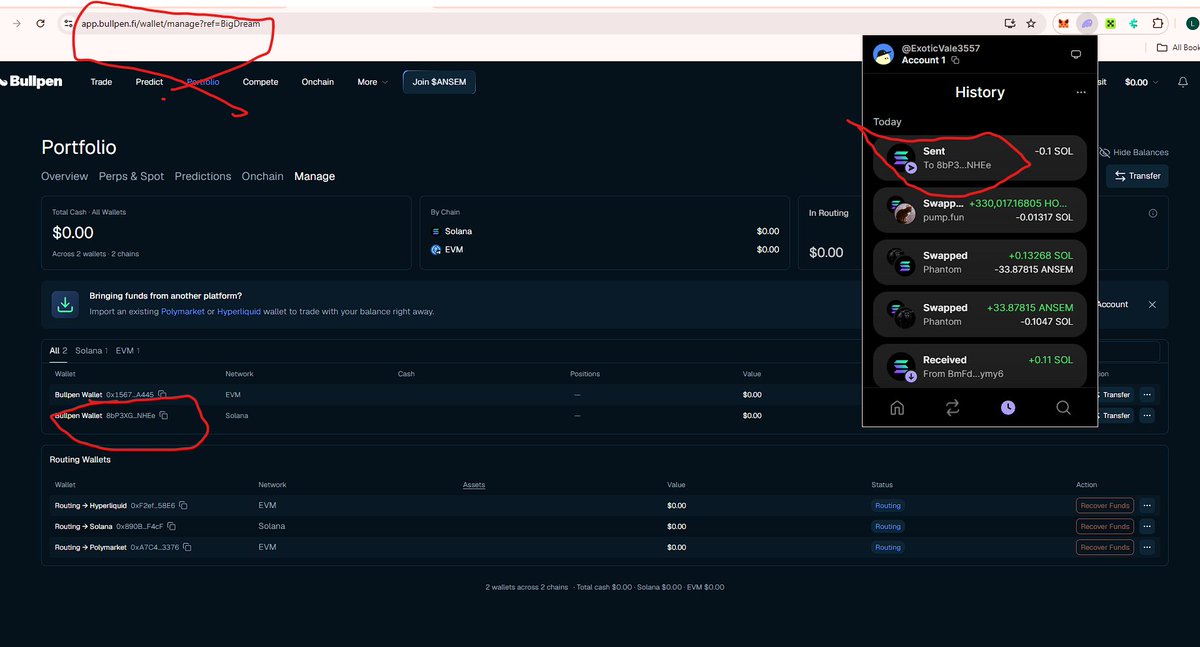Open the green square browser extension
The height and width of the screenshot is (647, 1200).
(1110, 23)
